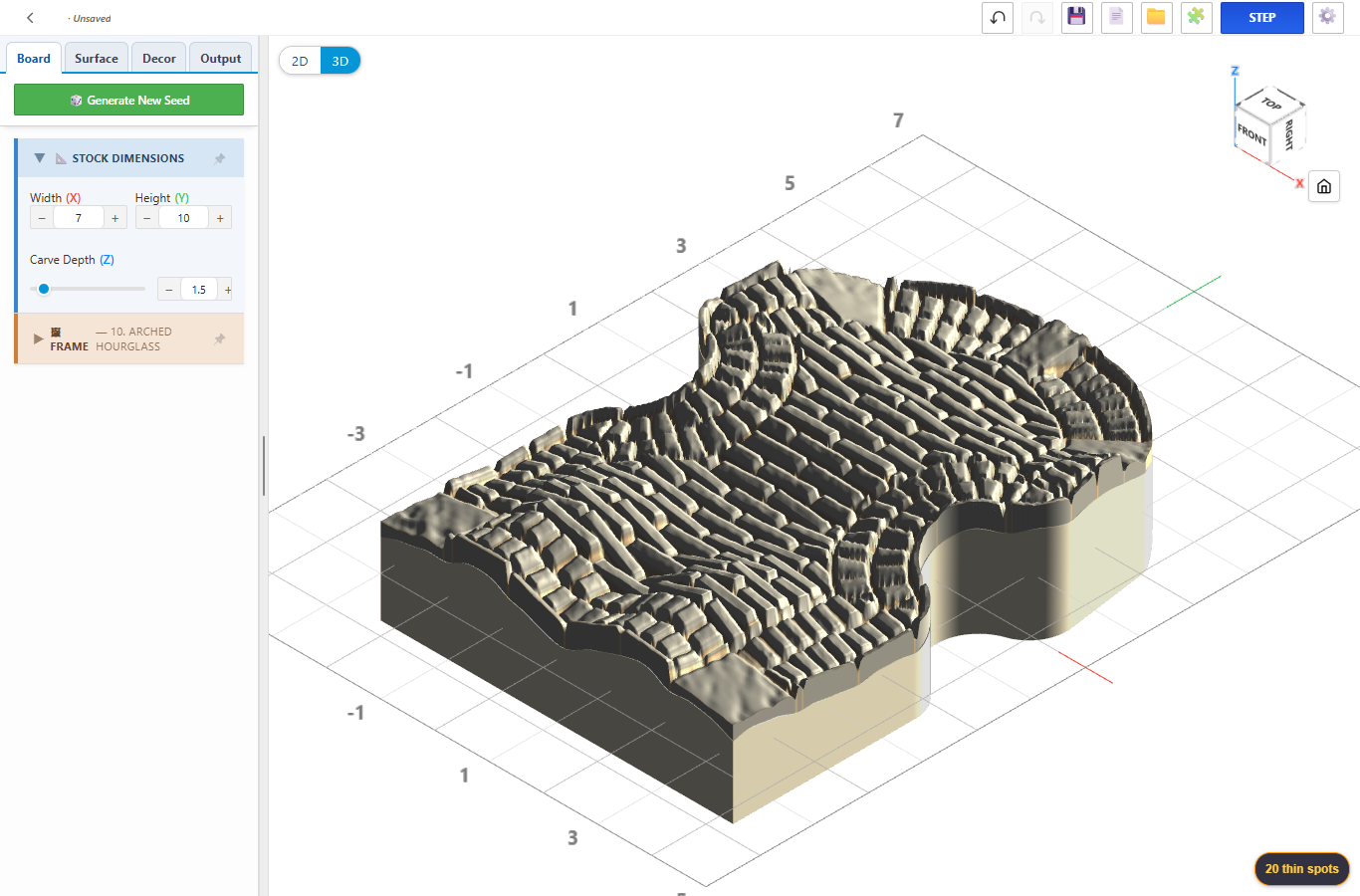Pin the Stock Dimensions section
Screen dimensions: 1360x896
point(220,158)
